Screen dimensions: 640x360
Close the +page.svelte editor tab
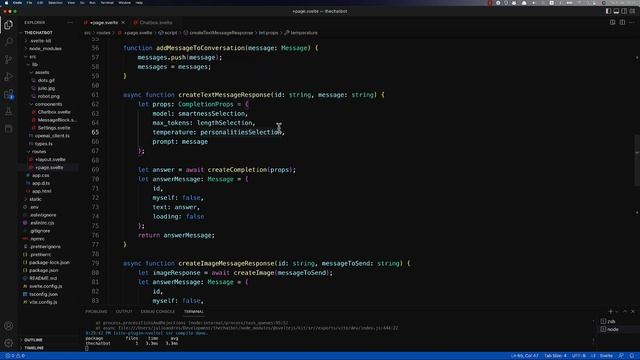(123, 23)
